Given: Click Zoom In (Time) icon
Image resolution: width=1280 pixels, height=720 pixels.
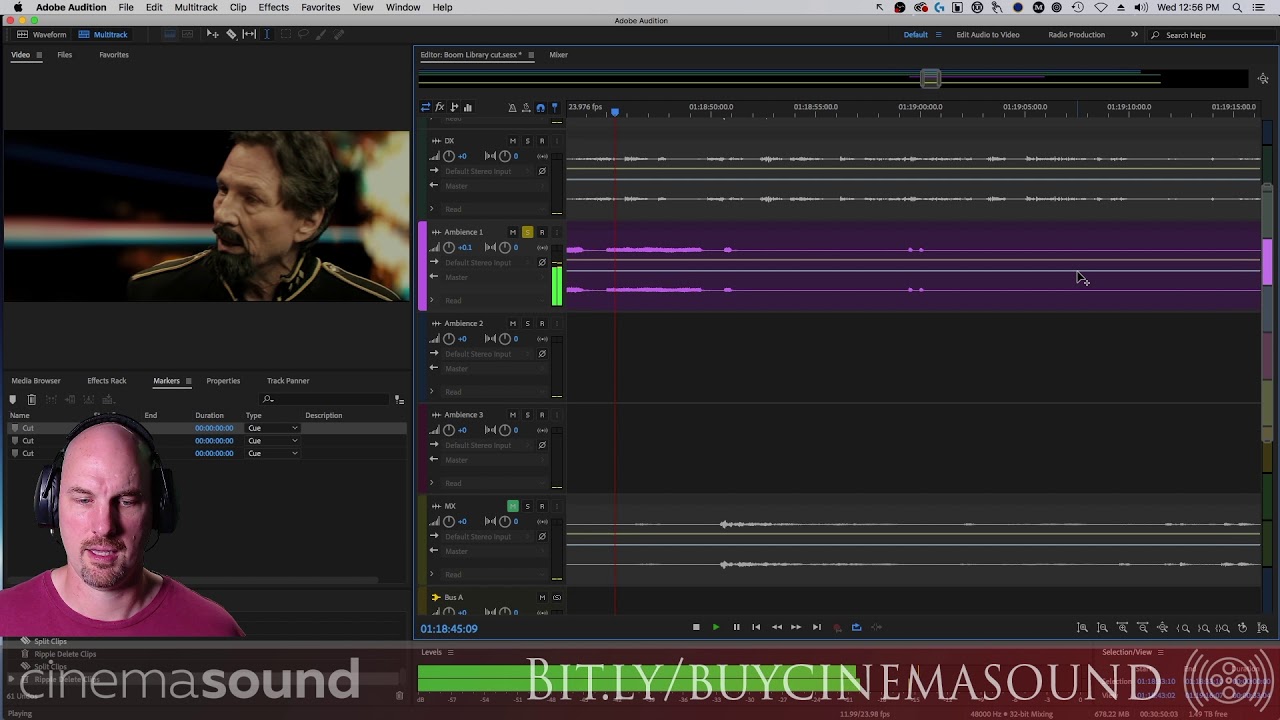Looking at the screenshot, I should click(1122, 628).
